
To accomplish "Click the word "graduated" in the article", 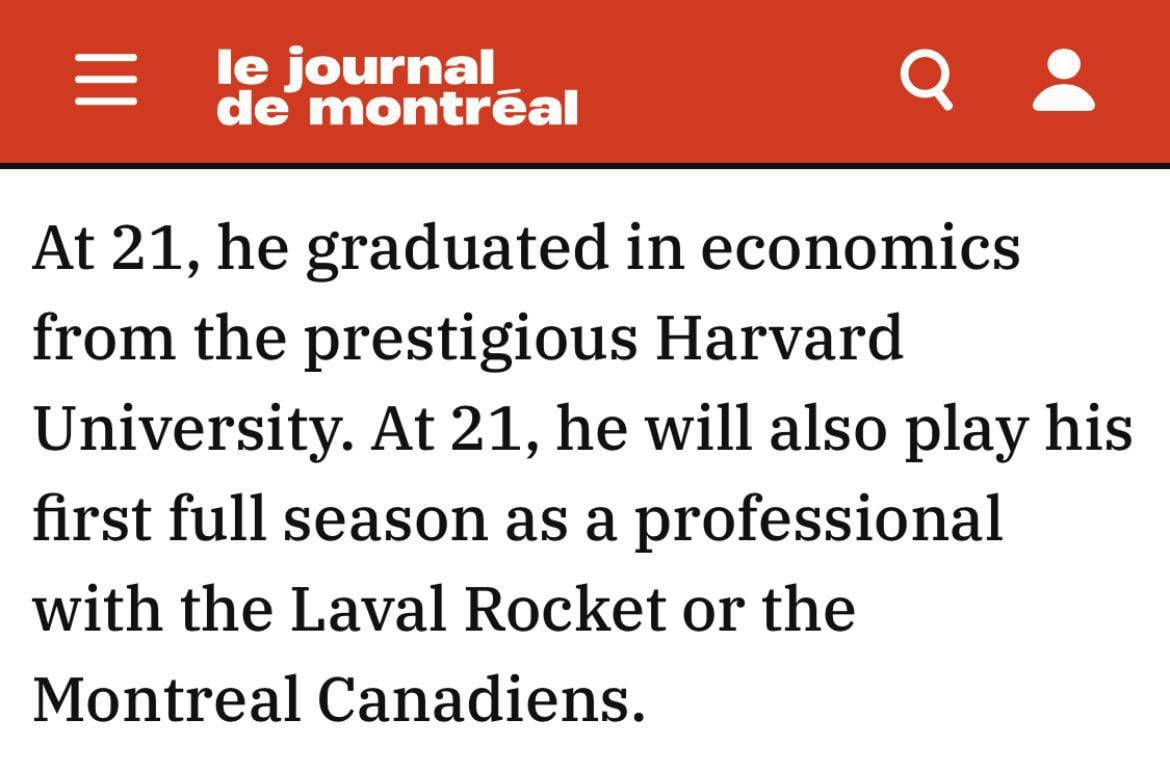I will (x=456, y=250).
